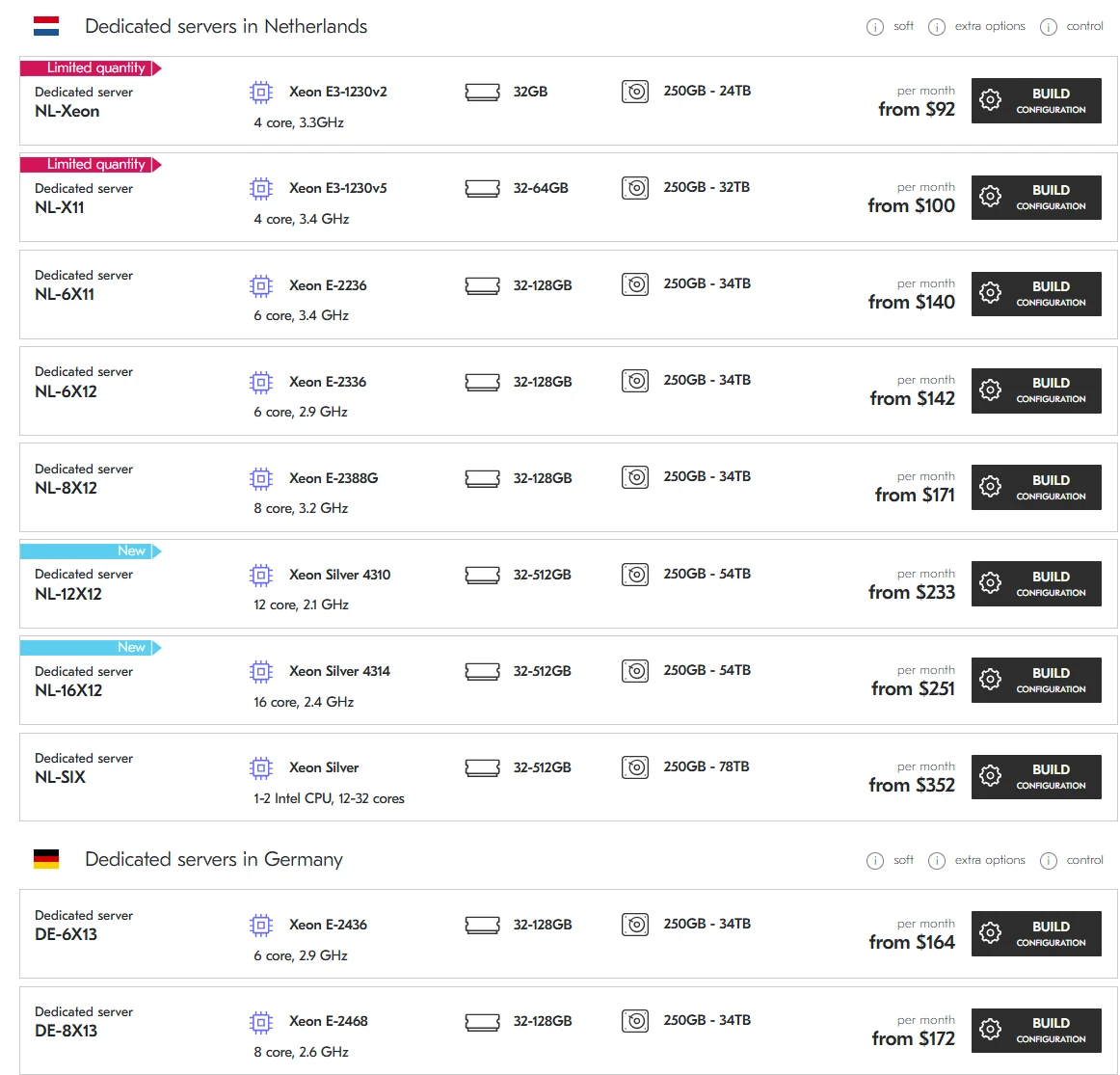Click the disk icon in the DE-6X13 row

point(635,925)
